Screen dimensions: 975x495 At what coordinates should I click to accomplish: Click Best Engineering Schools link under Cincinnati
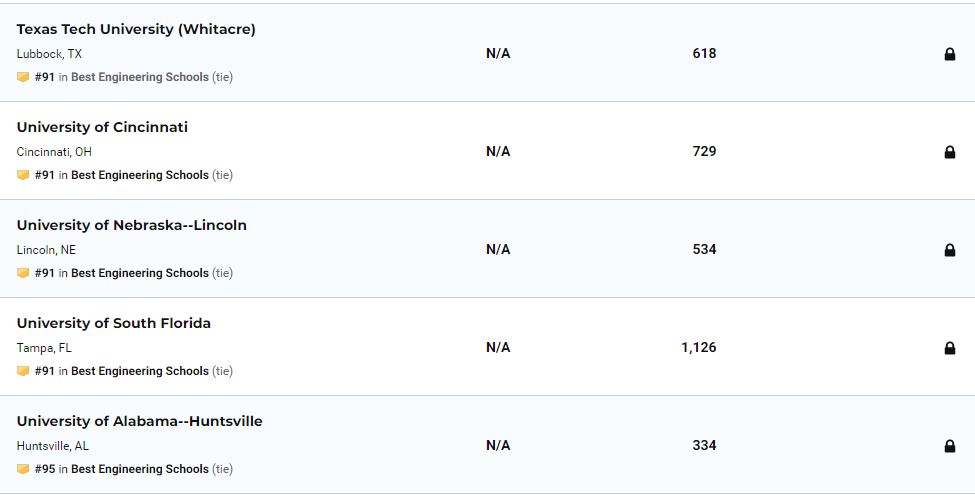140,175
